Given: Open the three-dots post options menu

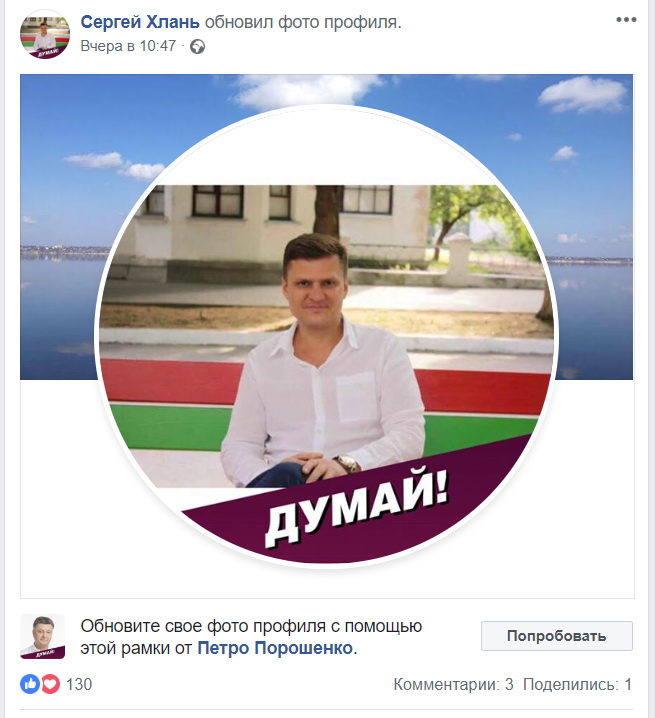Looking at the screenshot, I should [626, 20].
